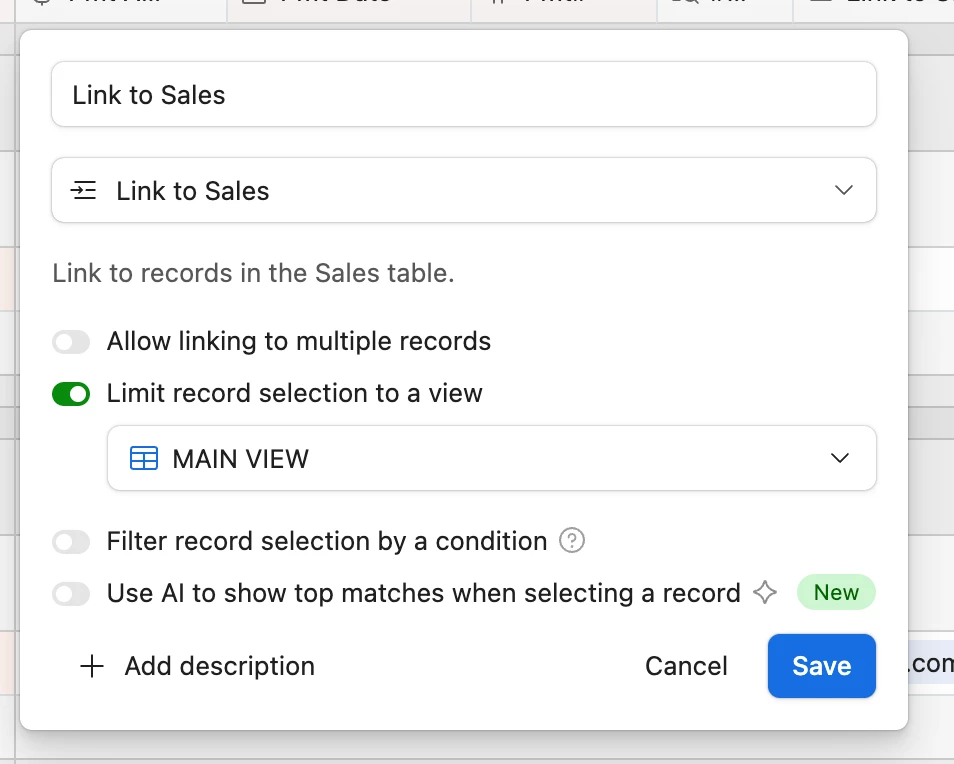Click the Use AI top matches label text

point(423,593)
